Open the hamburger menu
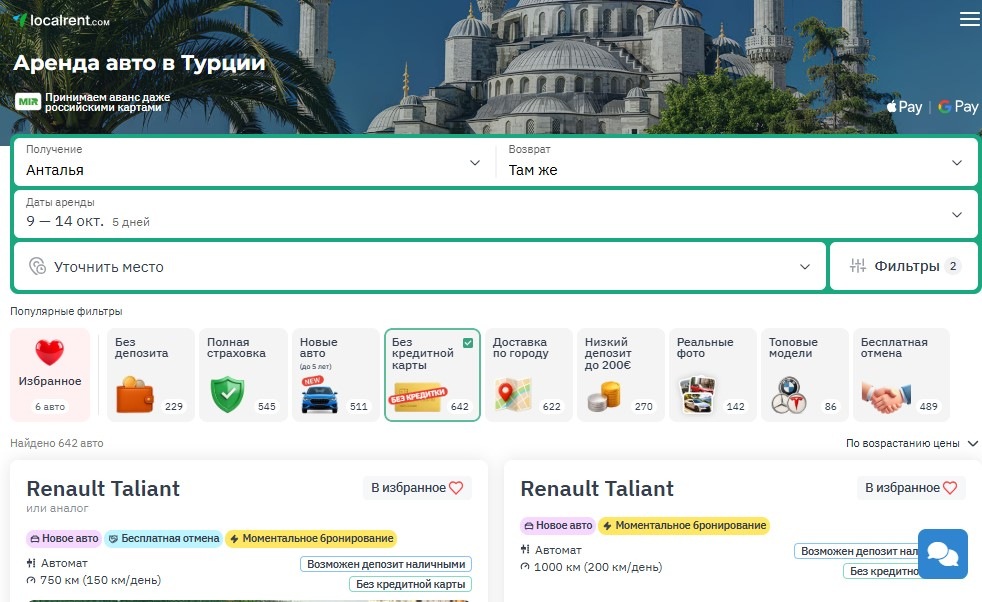The width and height of the screenshot is (982, 602). pos(968,20)
